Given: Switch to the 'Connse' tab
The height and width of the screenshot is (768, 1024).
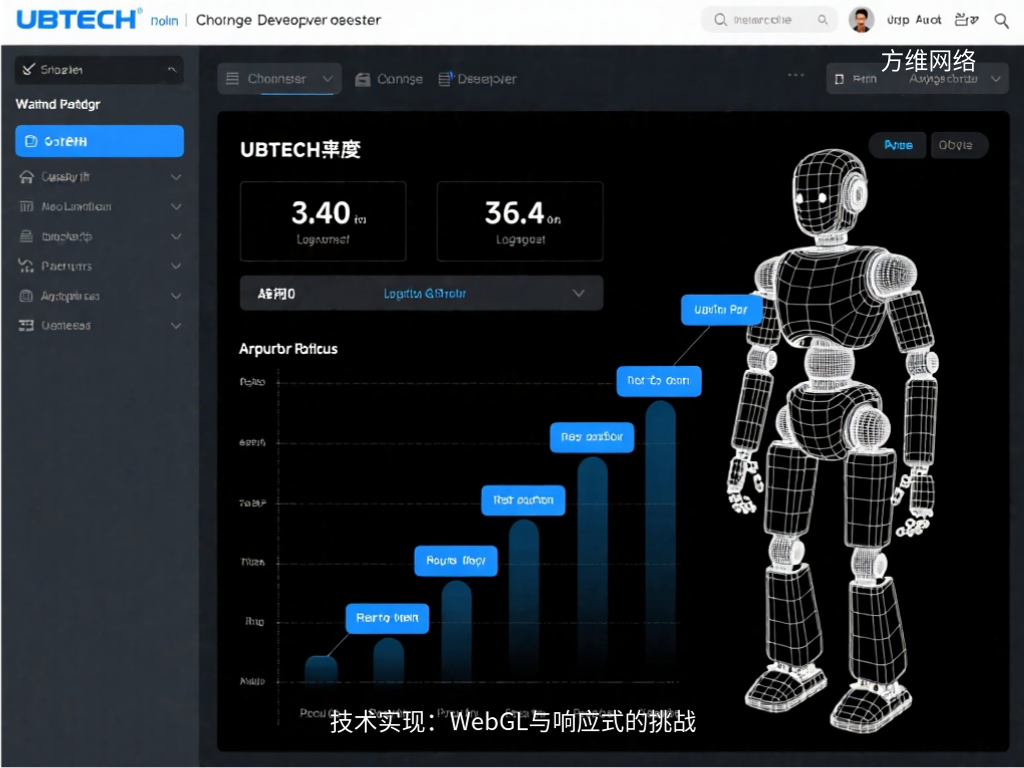Looking at the screenshot, I should [389, 80].
